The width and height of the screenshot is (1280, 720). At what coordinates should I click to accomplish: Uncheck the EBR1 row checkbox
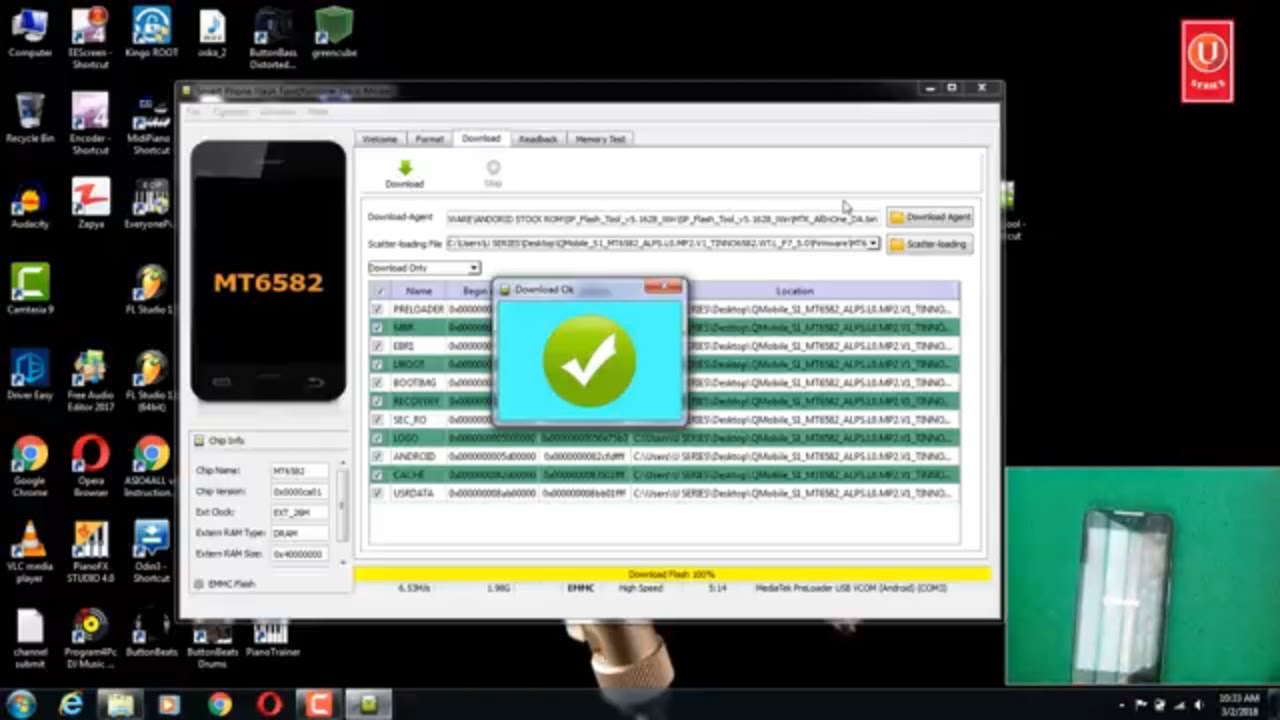coord(377,346)
